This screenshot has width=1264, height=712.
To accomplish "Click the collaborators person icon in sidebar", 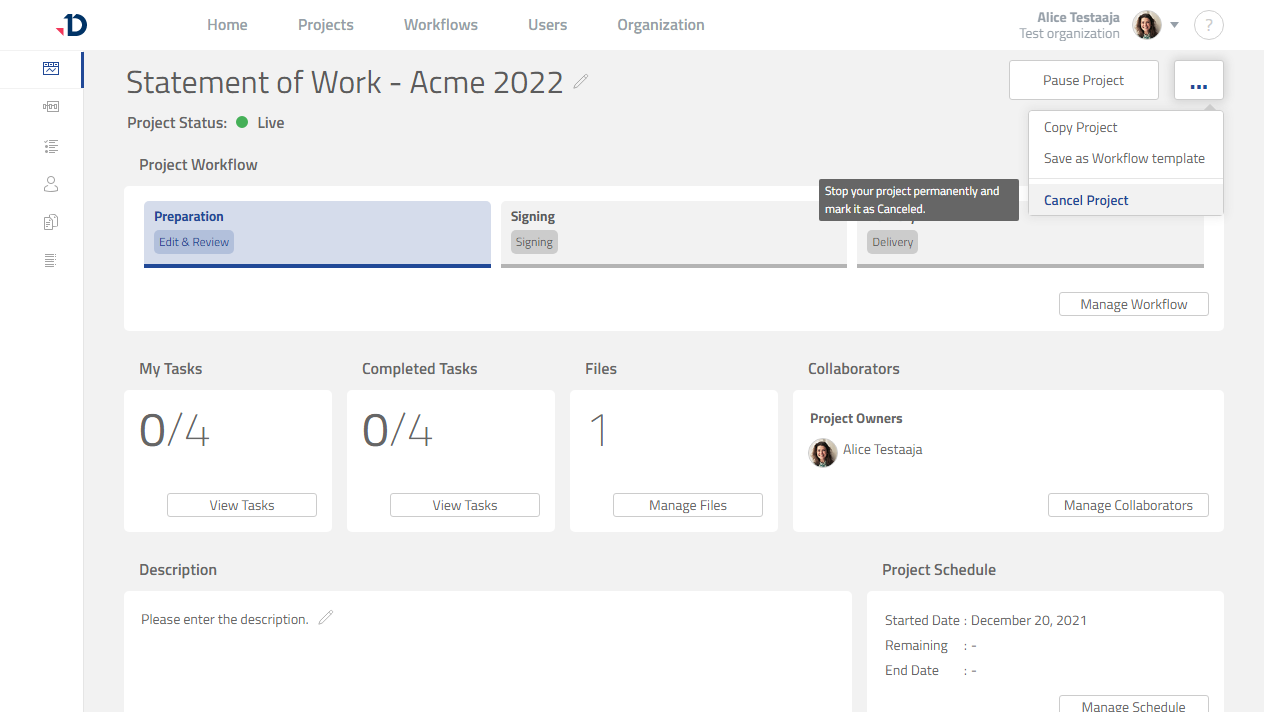I will point(51,184).
